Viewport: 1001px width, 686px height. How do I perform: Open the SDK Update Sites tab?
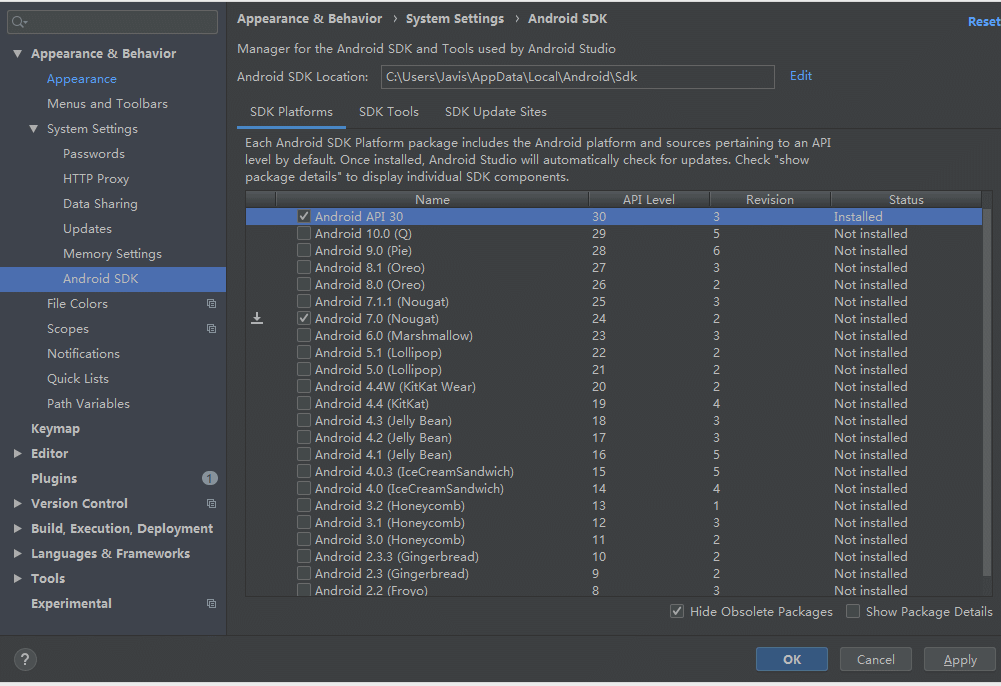[x=495, y=112]
